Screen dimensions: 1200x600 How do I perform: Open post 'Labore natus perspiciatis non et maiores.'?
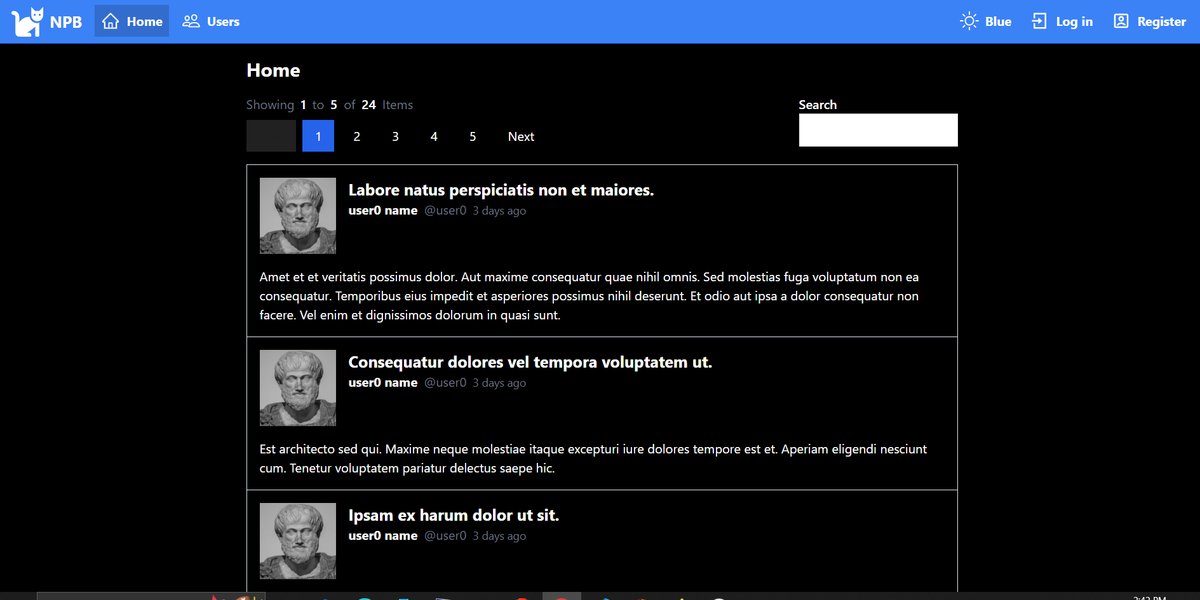501,190
